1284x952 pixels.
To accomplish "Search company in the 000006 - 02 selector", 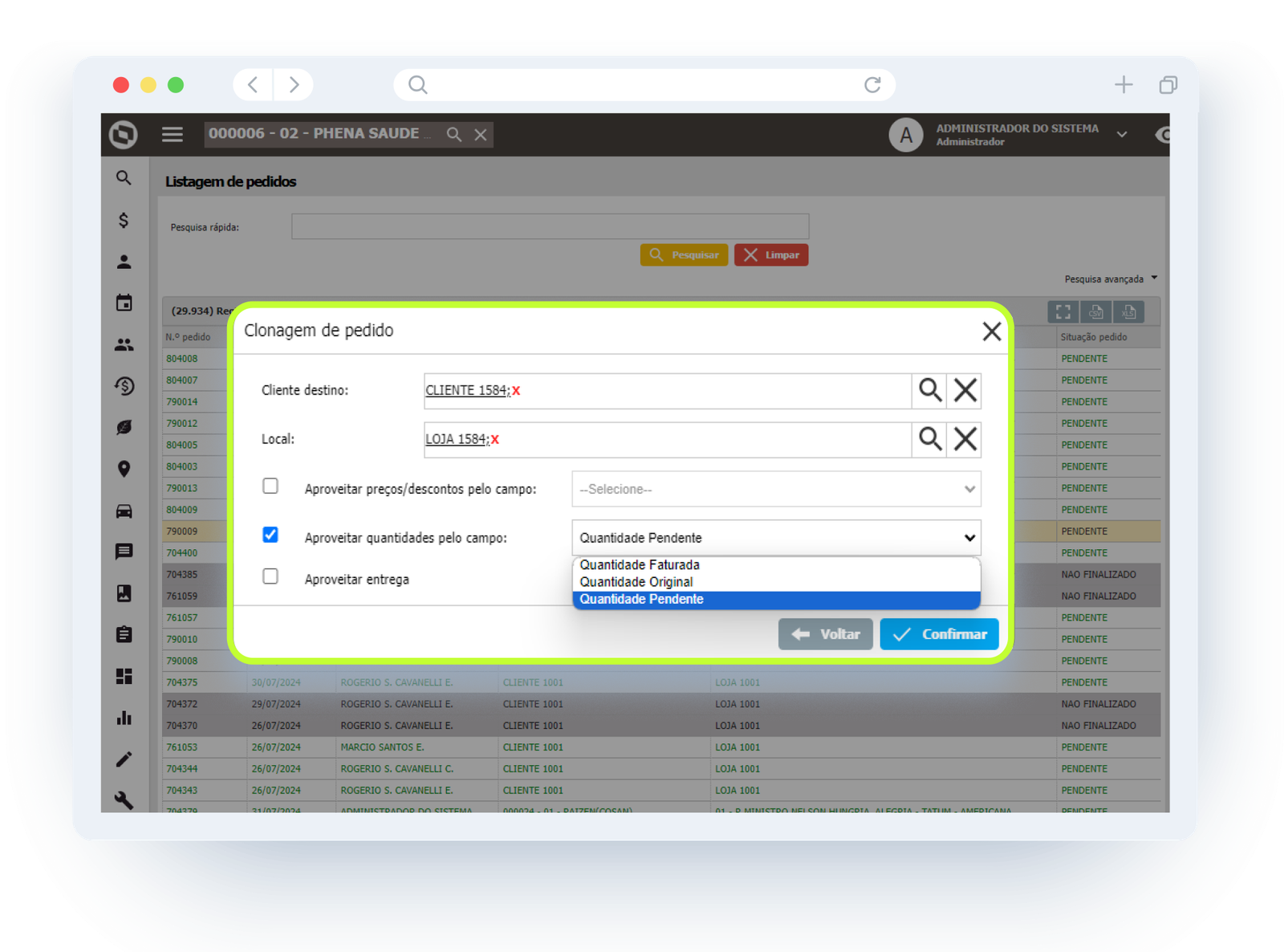I will coord(454,135).
